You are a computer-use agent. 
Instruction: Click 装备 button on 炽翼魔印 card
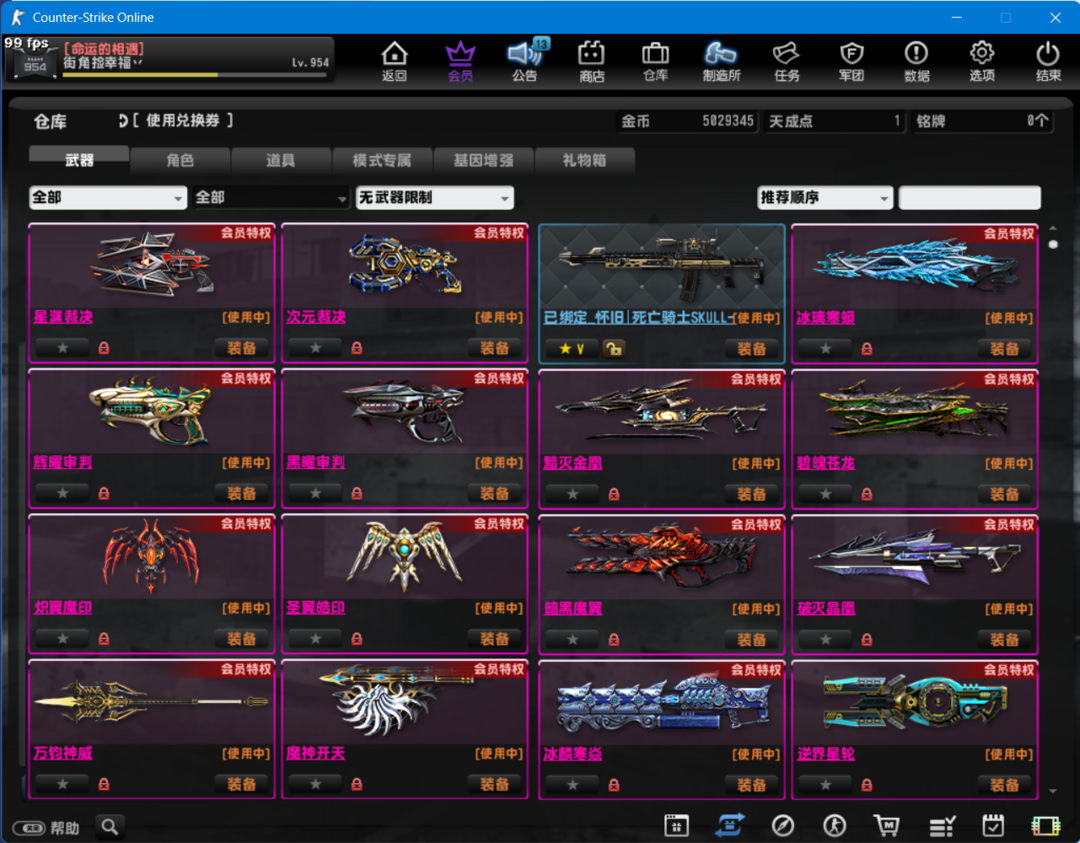(242, 639)
